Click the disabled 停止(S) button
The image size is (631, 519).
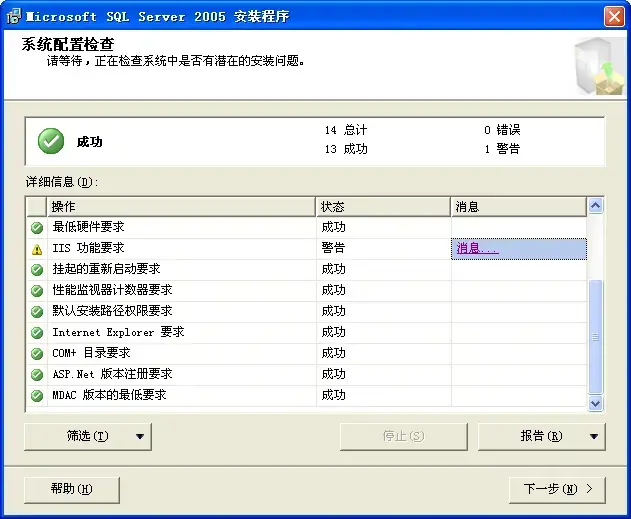[404, 436]
